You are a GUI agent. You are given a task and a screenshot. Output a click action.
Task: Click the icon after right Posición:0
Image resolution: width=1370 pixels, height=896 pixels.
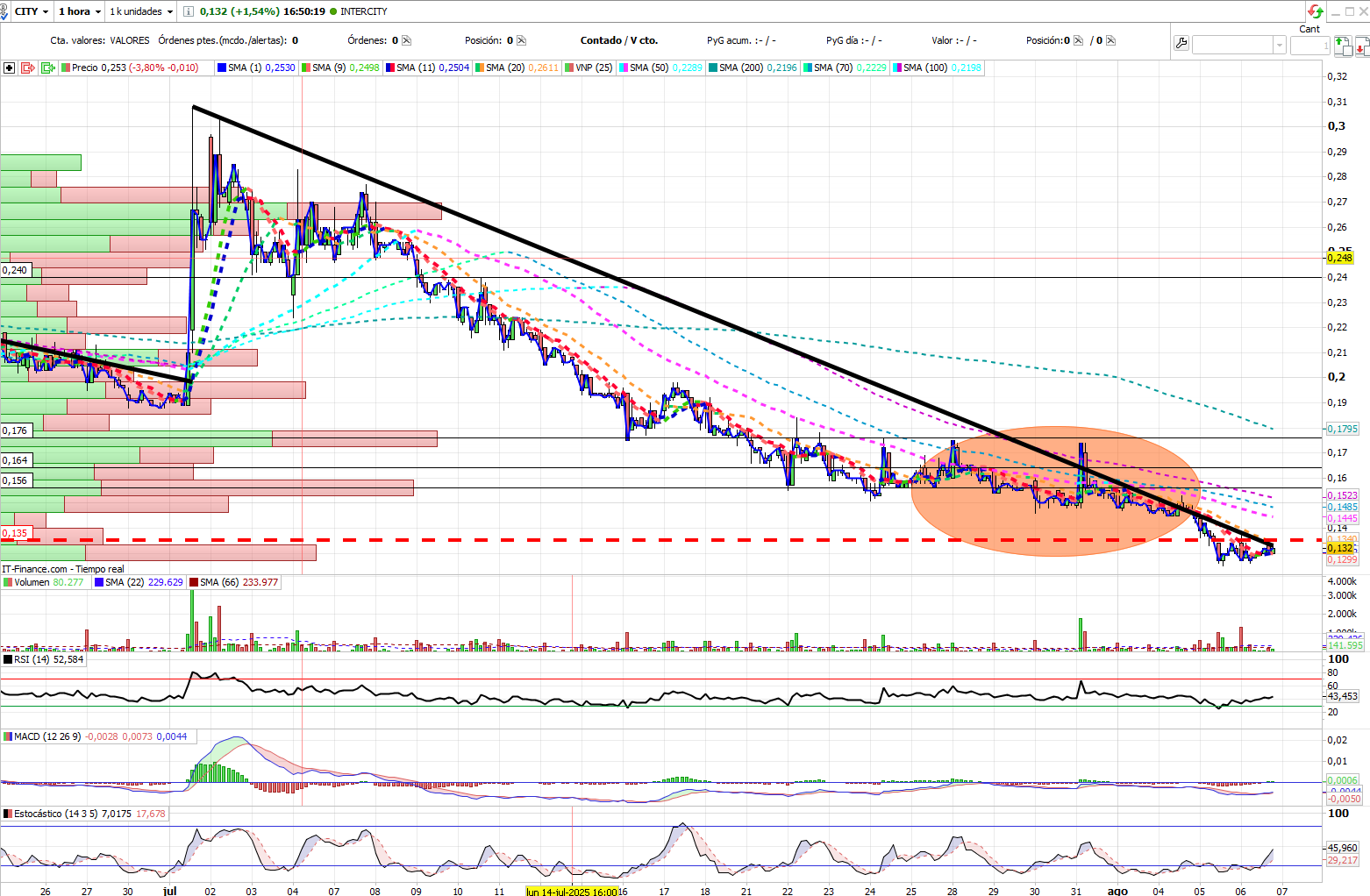(1078, 40)
